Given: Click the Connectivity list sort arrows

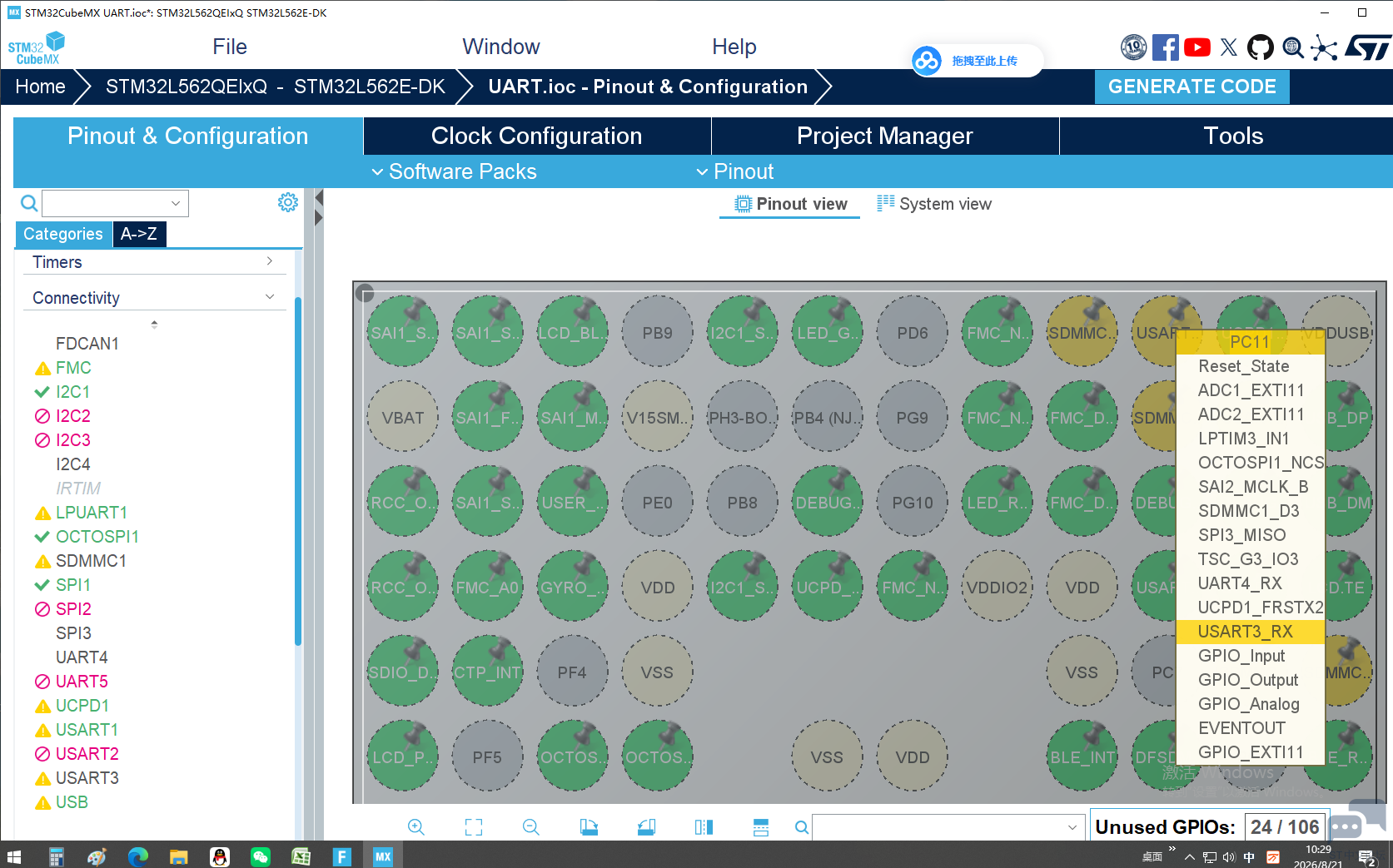Looking at the screenshot, I should pos(154,325).
